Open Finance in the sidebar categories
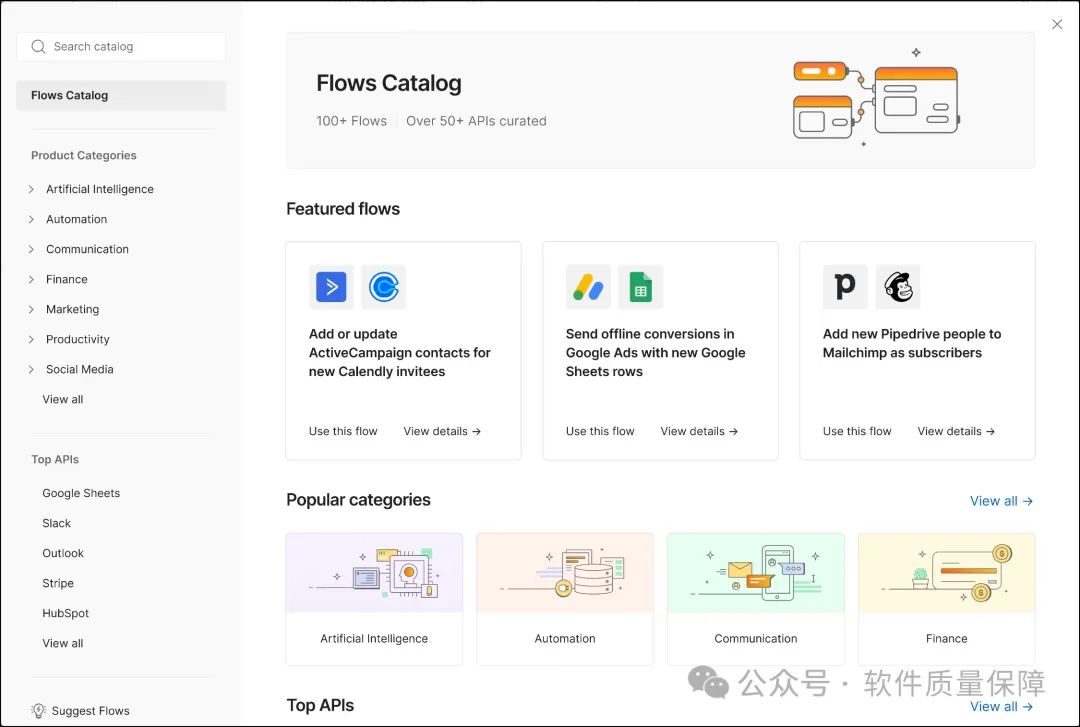 click(x=67, y=279)
